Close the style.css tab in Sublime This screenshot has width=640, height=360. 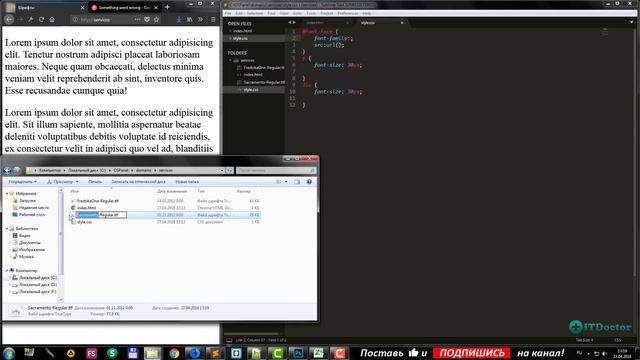[x=402, y=23]
